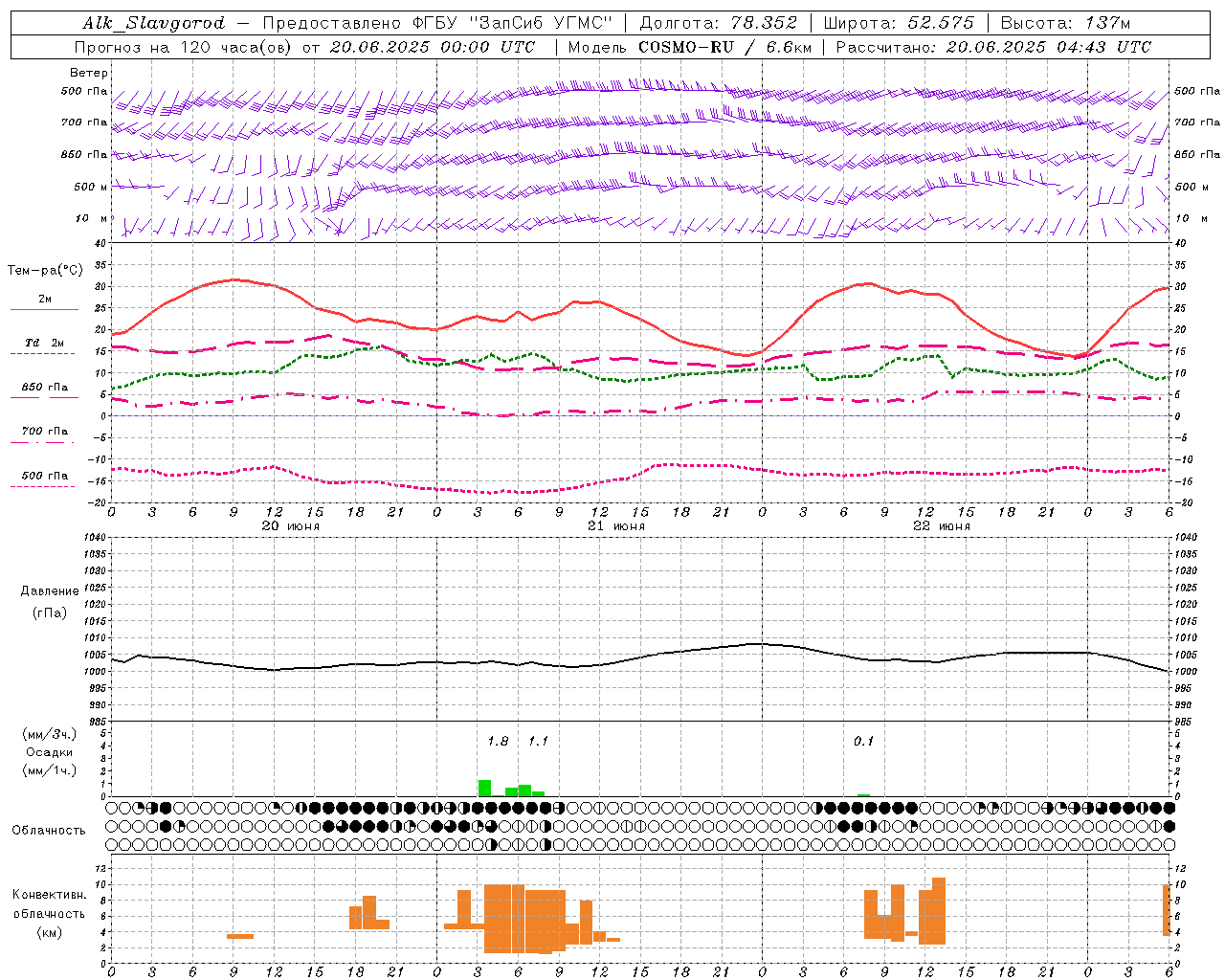
Task: Click the Давление pressure panel title
Action: (x=50, y=591)
